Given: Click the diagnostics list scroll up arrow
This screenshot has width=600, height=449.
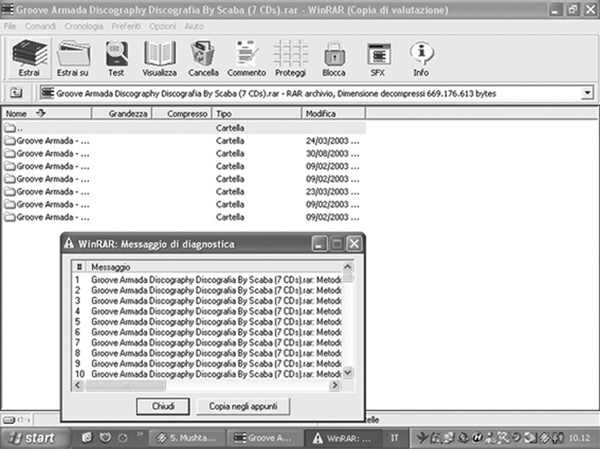Looking at the screenshot, I should click(x=348, y=266).
